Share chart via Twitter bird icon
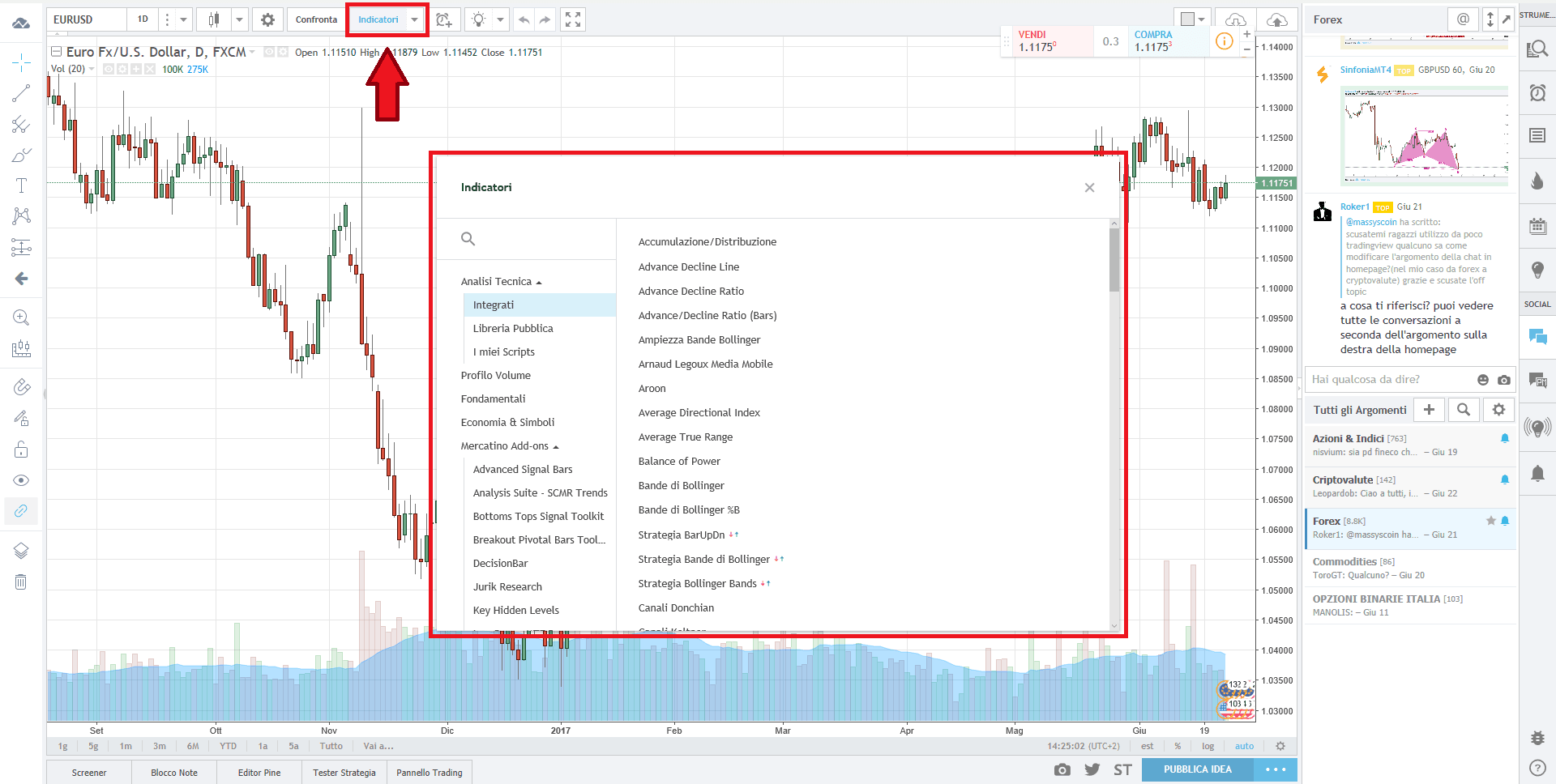 pos(1092,769)
